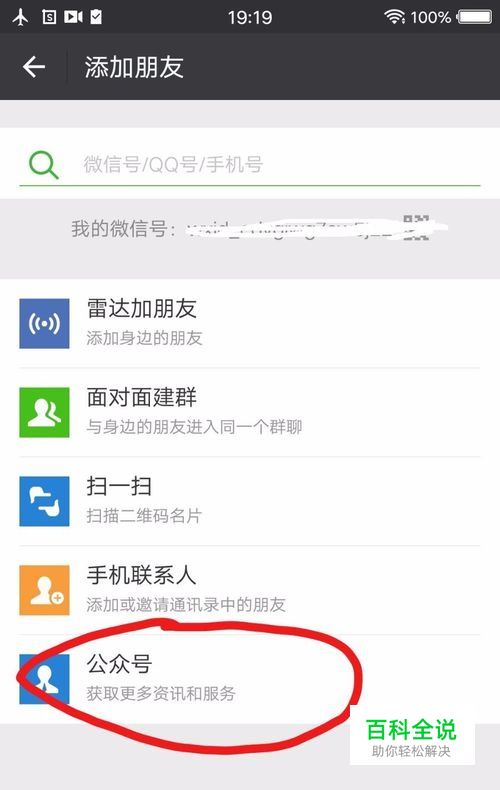Tap the blue scan QR icon
Image resolution: width=500 pixels, height=790 pixels.
[x=44, y=501]
